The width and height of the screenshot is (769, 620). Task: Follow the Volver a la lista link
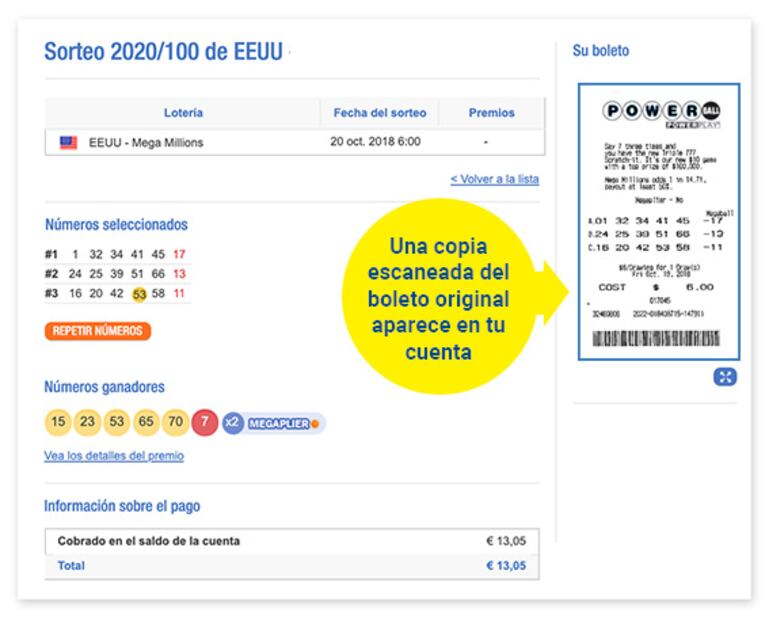coord(494,179)
